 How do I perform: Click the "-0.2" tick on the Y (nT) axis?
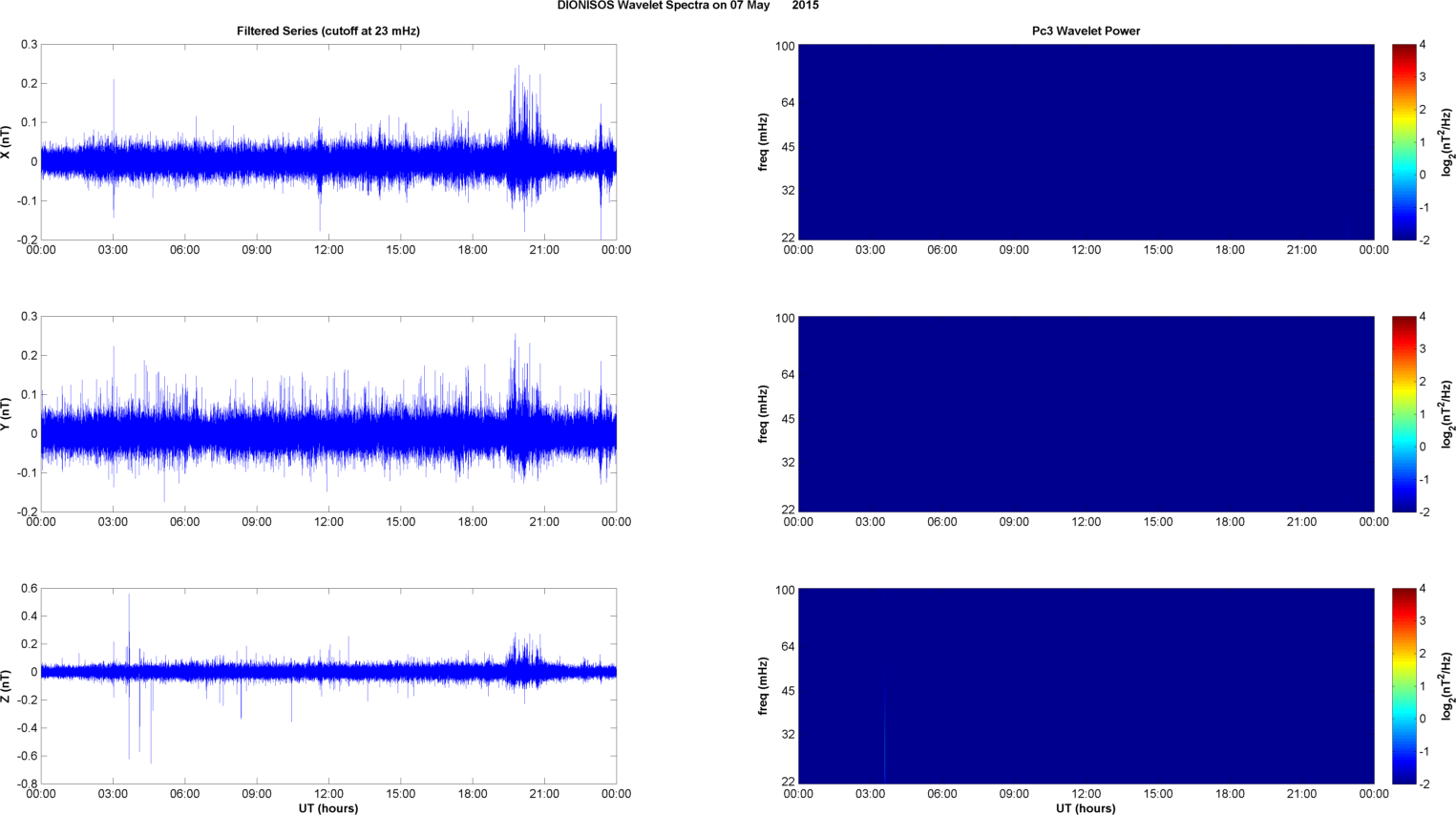(27, 512)
